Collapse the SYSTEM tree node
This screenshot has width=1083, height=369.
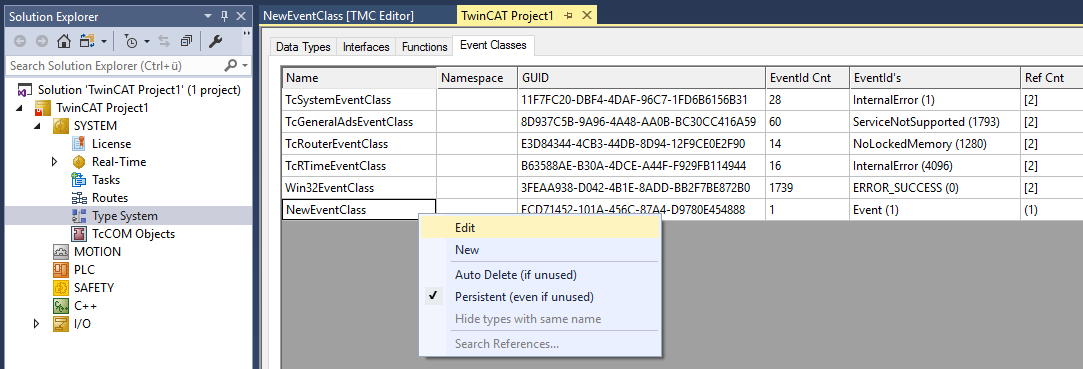click(37, 126)
